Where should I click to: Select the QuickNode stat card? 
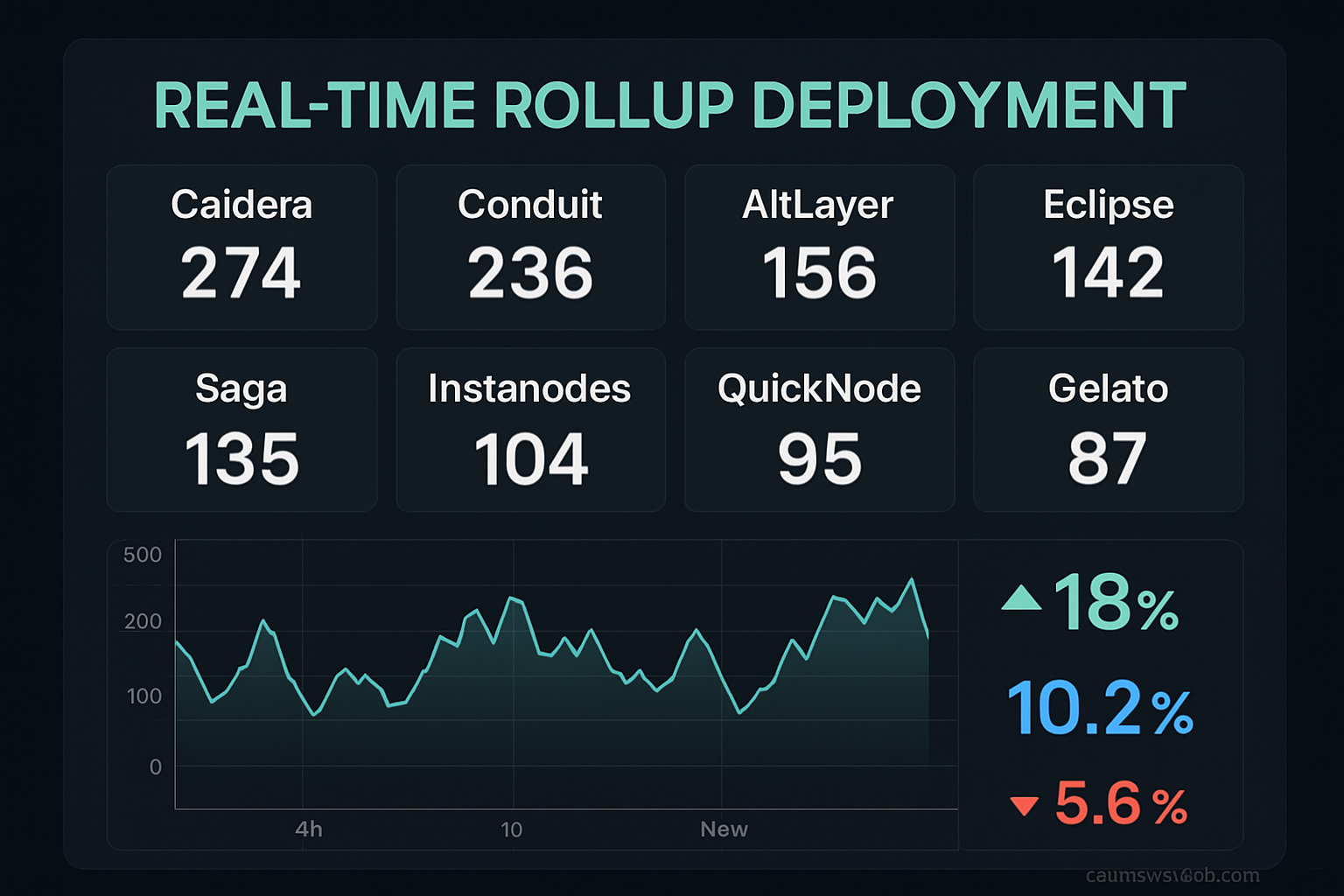click(x=819, y=430)
